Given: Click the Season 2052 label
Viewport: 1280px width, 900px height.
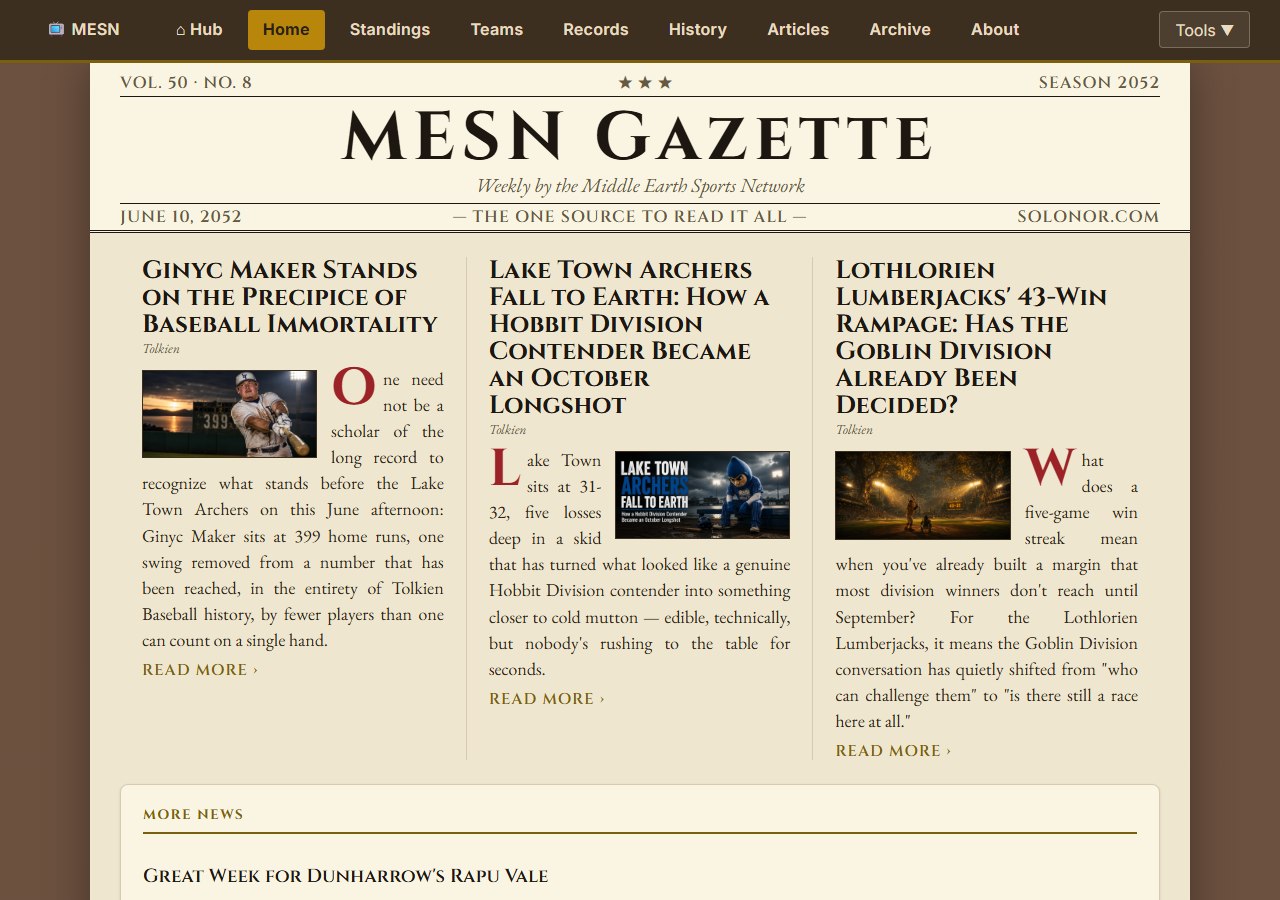Looking at the screenshot, I should point(1099,83).
